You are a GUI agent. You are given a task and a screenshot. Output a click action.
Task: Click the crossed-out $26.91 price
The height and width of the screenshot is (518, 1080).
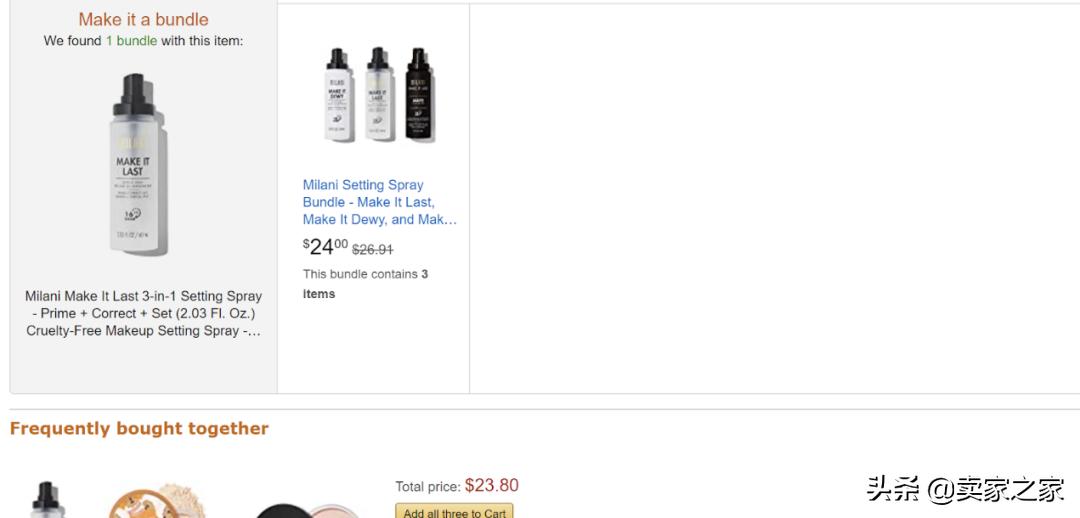[x=373, y=249]
